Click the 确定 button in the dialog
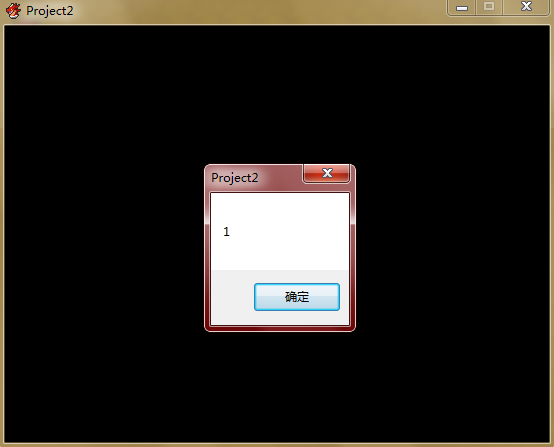Image resolution: width=554 pixels, height=447 pixels. (297, 297)
